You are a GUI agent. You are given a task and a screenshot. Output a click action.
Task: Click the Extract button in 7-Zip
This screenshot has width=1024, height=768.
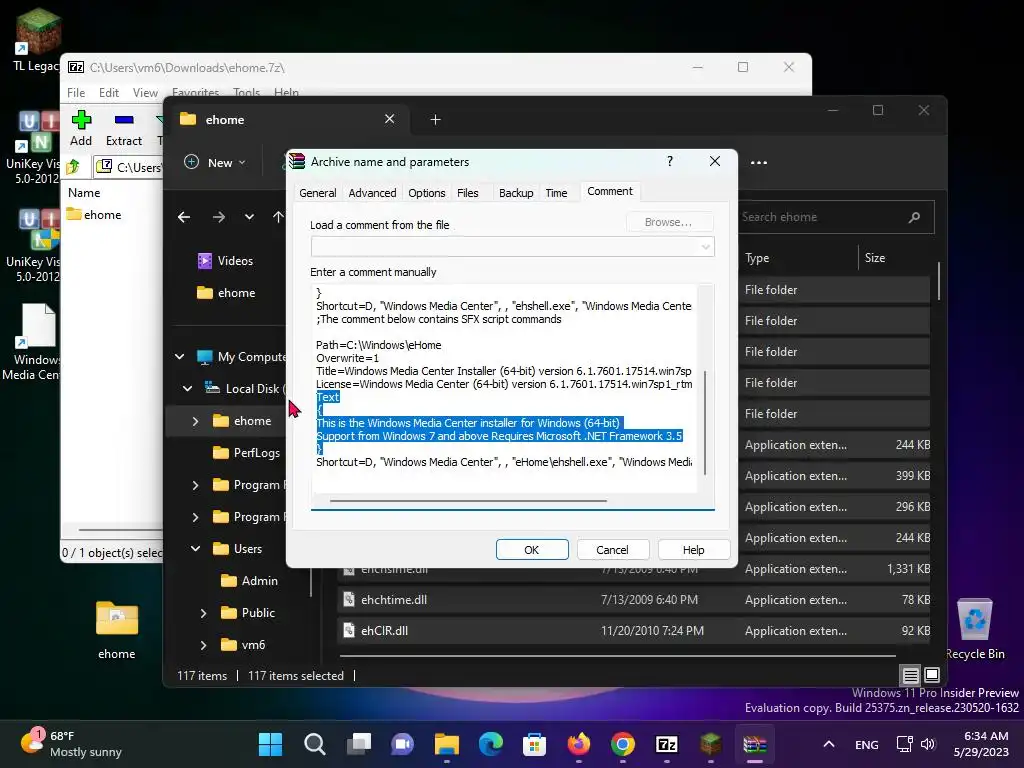click(123, 129)
